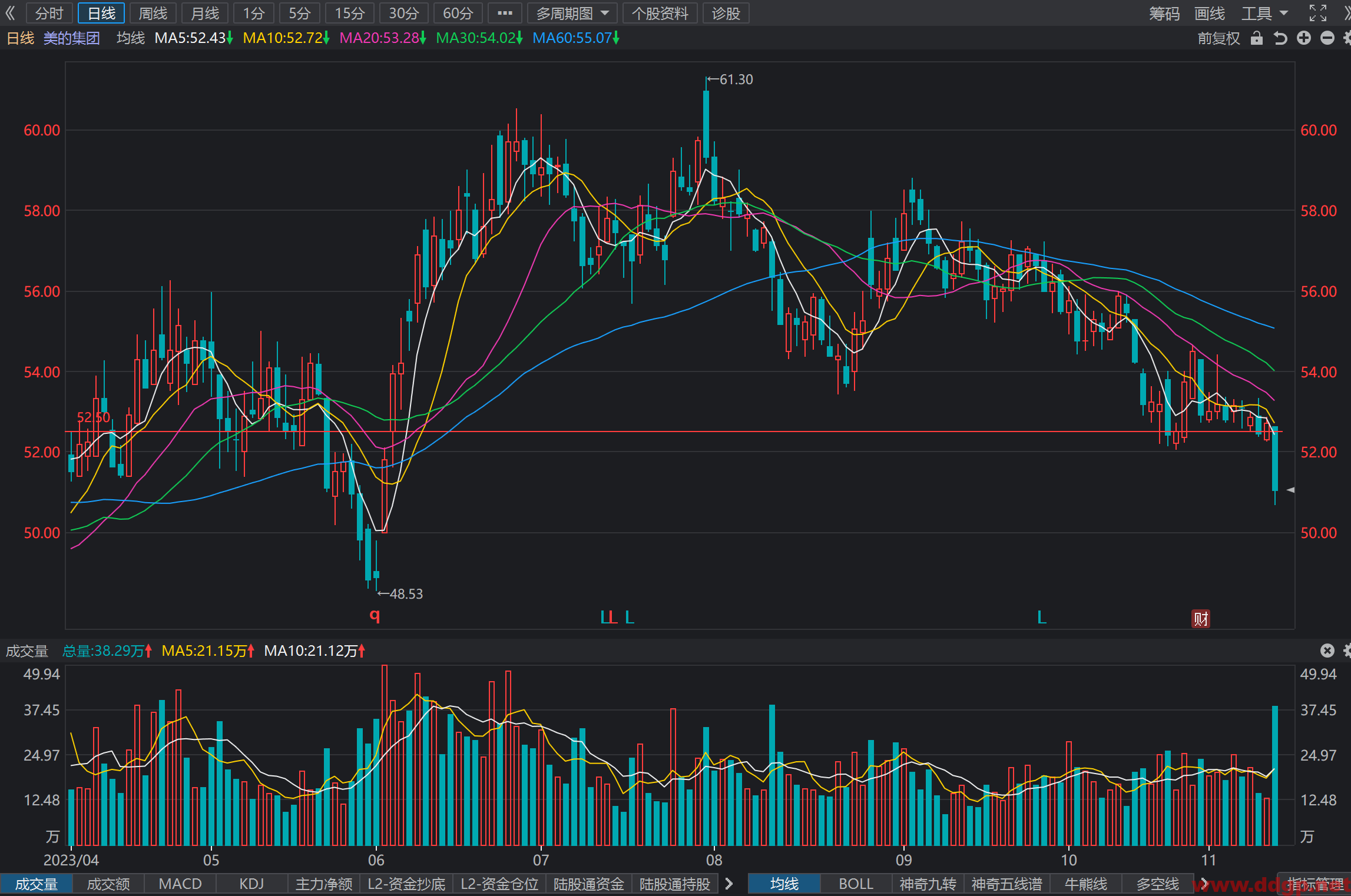Viewport: 1351px width, 896px height.
Task: Close the 成交量 volume panel
Action: (x=1327, y=651)
